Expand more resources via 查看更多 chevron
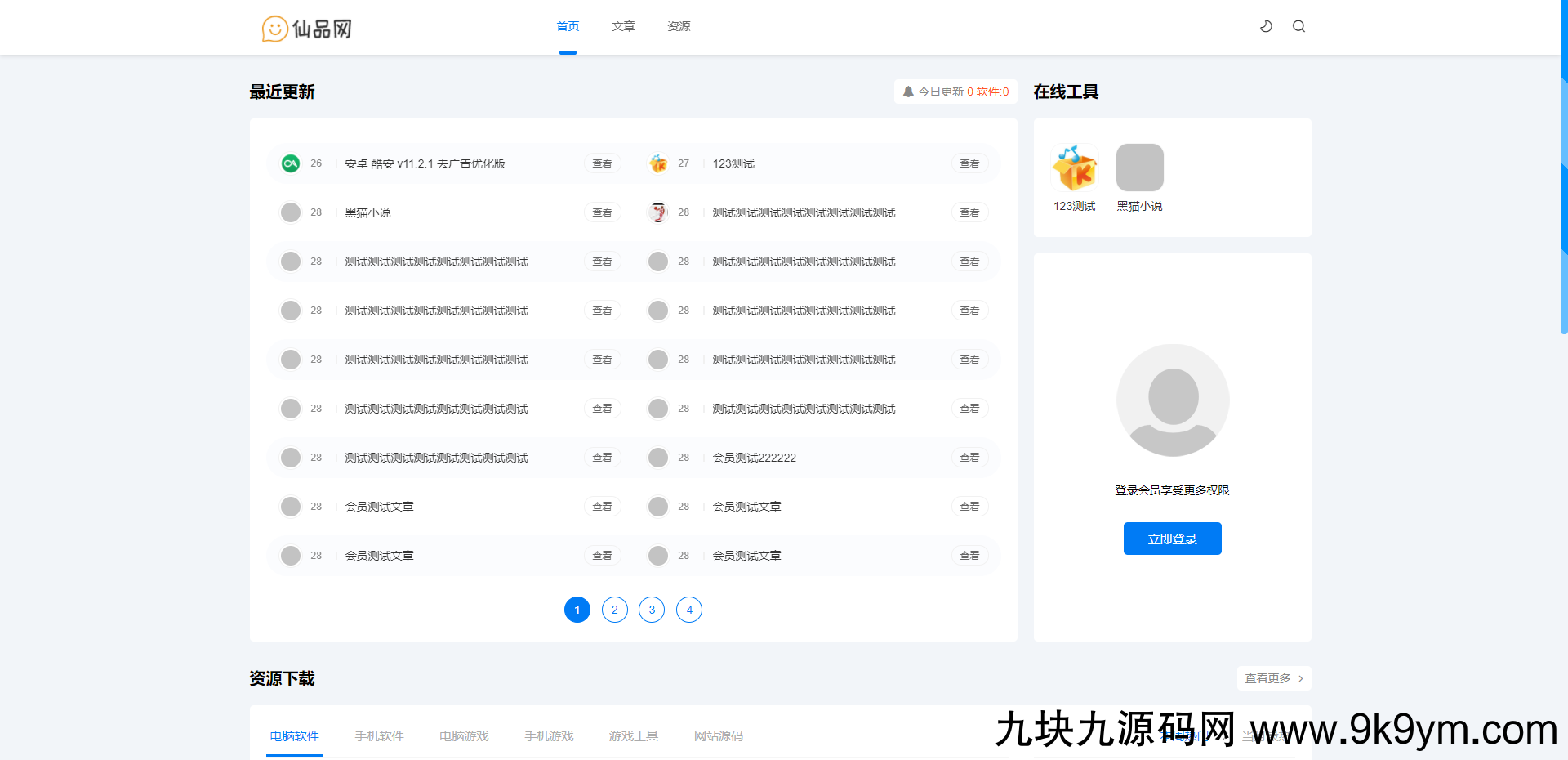The width and height of the screenshot is (1568, 760). pyautogui.click(x=1273, y=678)
